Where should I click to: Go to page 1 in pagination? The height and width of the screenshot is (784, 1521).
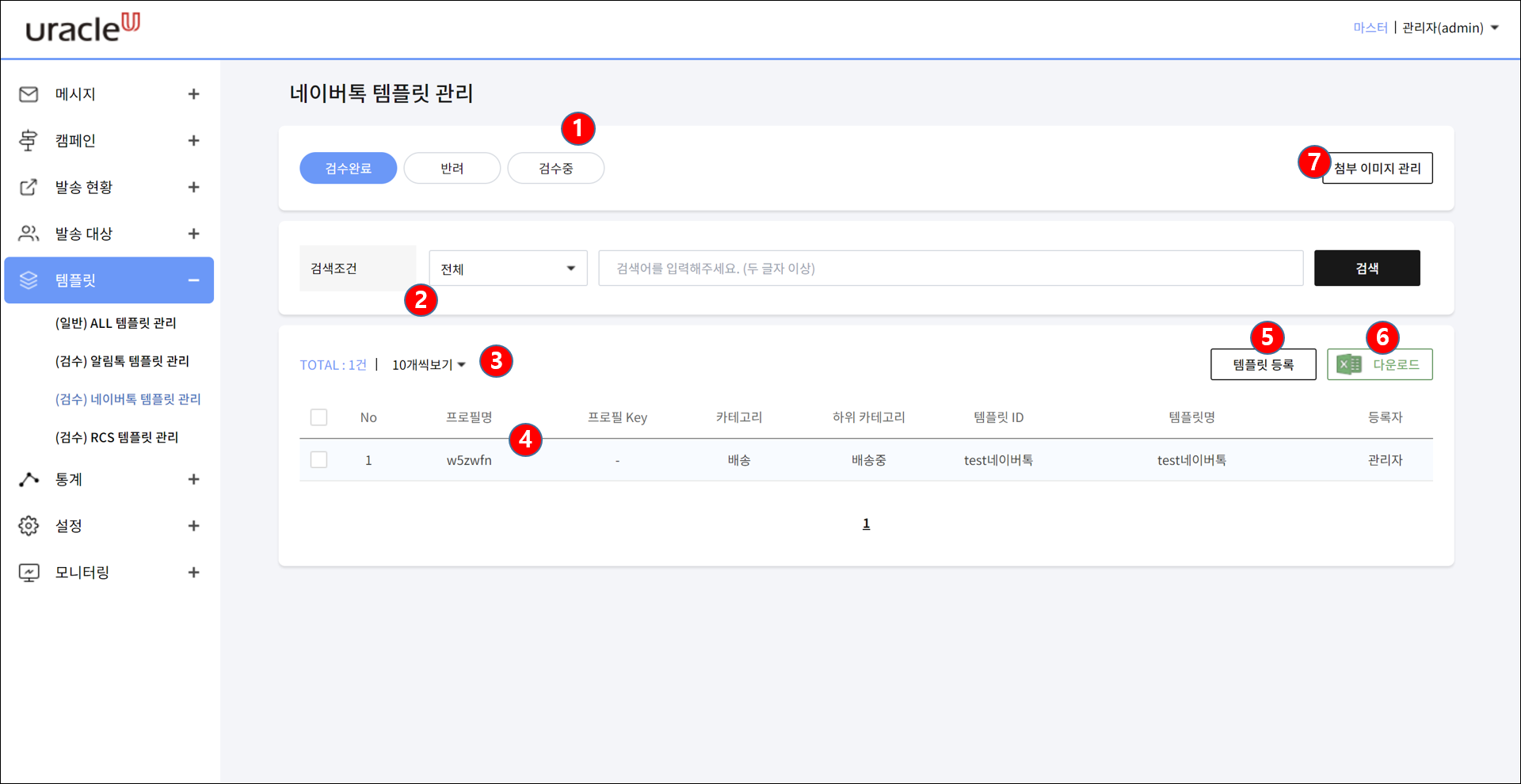866,523
